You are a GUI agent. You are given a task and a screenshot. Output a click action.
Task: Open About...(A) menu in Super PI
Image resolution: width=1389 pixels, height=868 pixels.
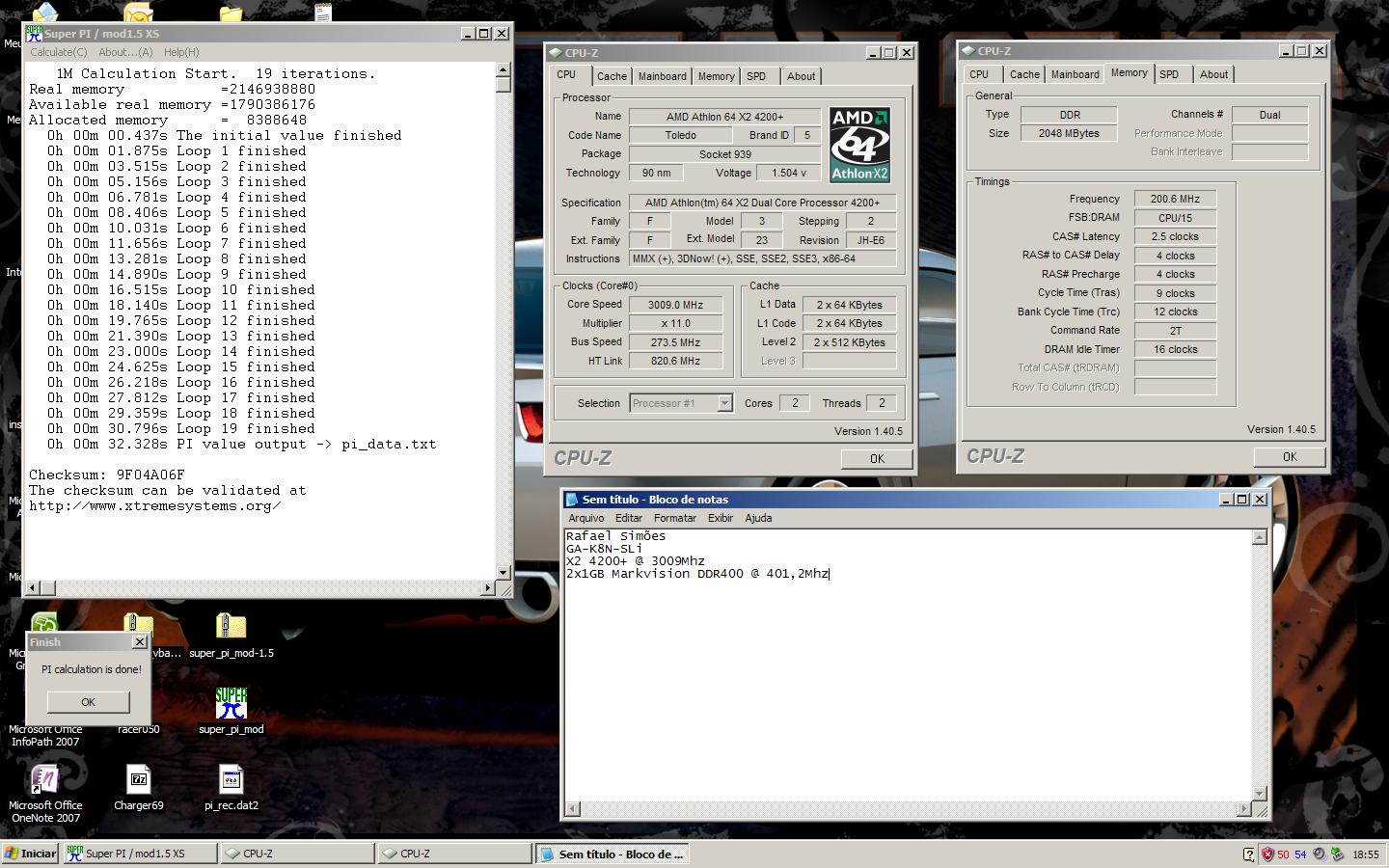125,52
